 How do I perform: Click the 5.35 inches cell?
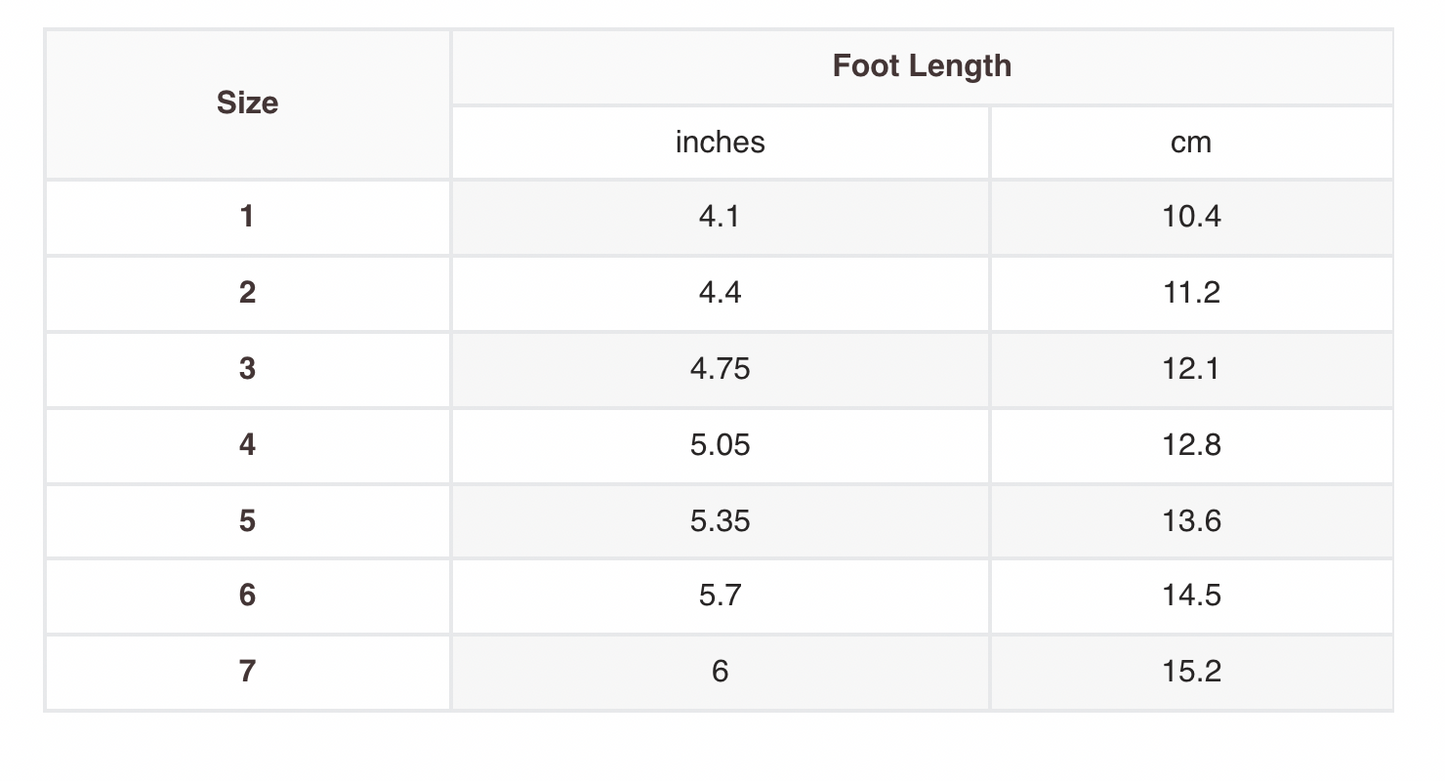pos(720,520)
